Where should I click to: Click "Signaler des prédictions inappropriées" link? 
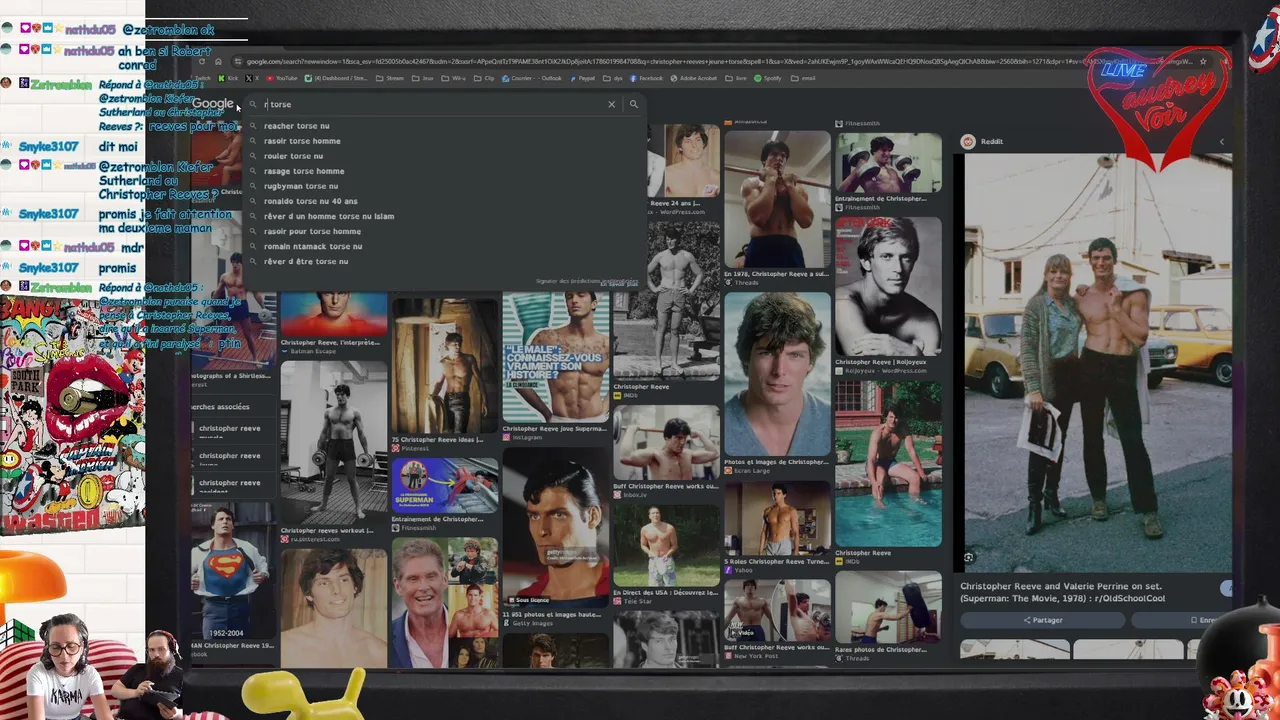(x=587, y=282)
